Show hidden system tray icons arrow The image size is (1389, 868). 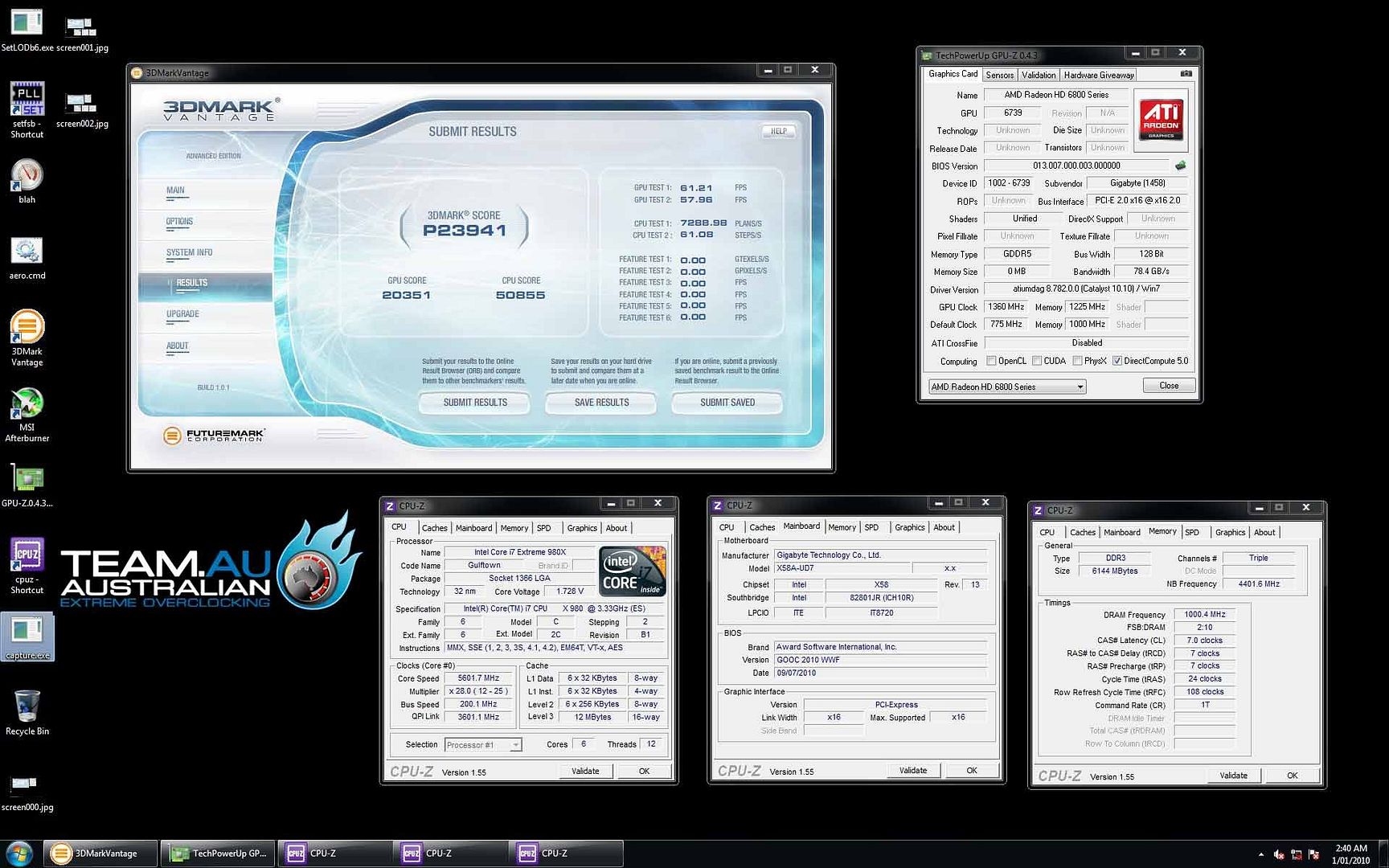click(x=1260, y=854)
